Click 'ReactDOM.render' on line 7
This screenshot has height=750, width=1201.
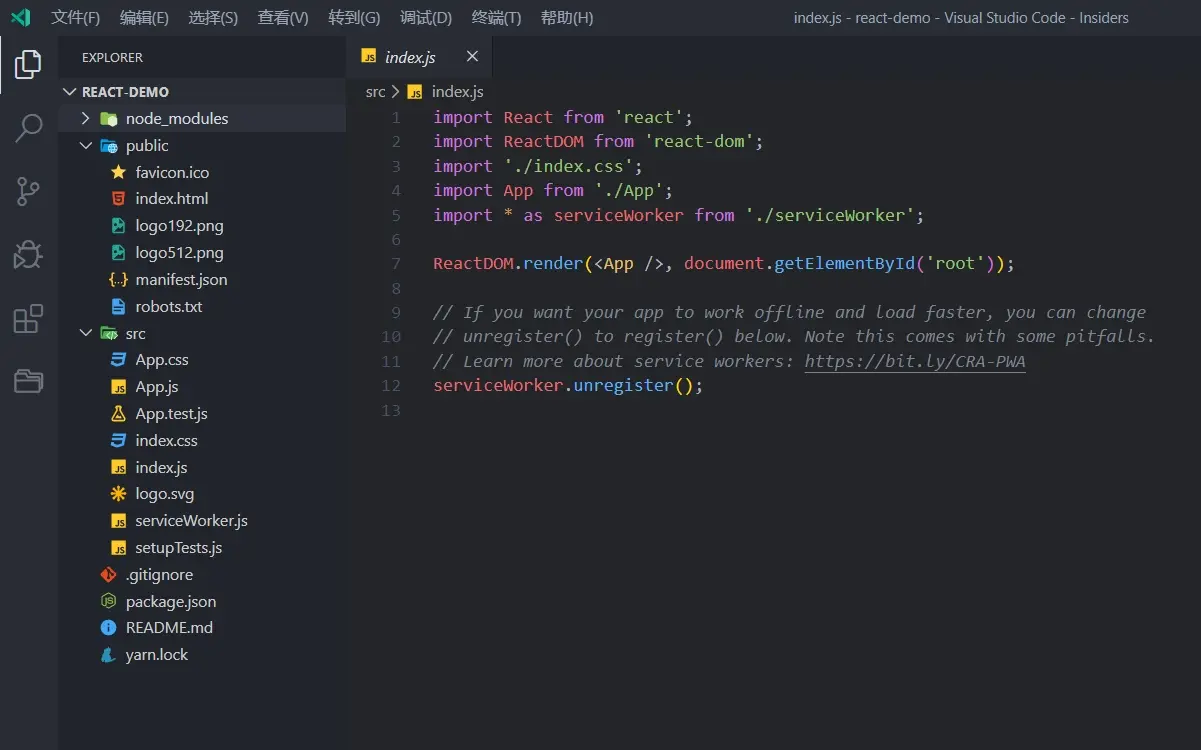coord(508,264)
